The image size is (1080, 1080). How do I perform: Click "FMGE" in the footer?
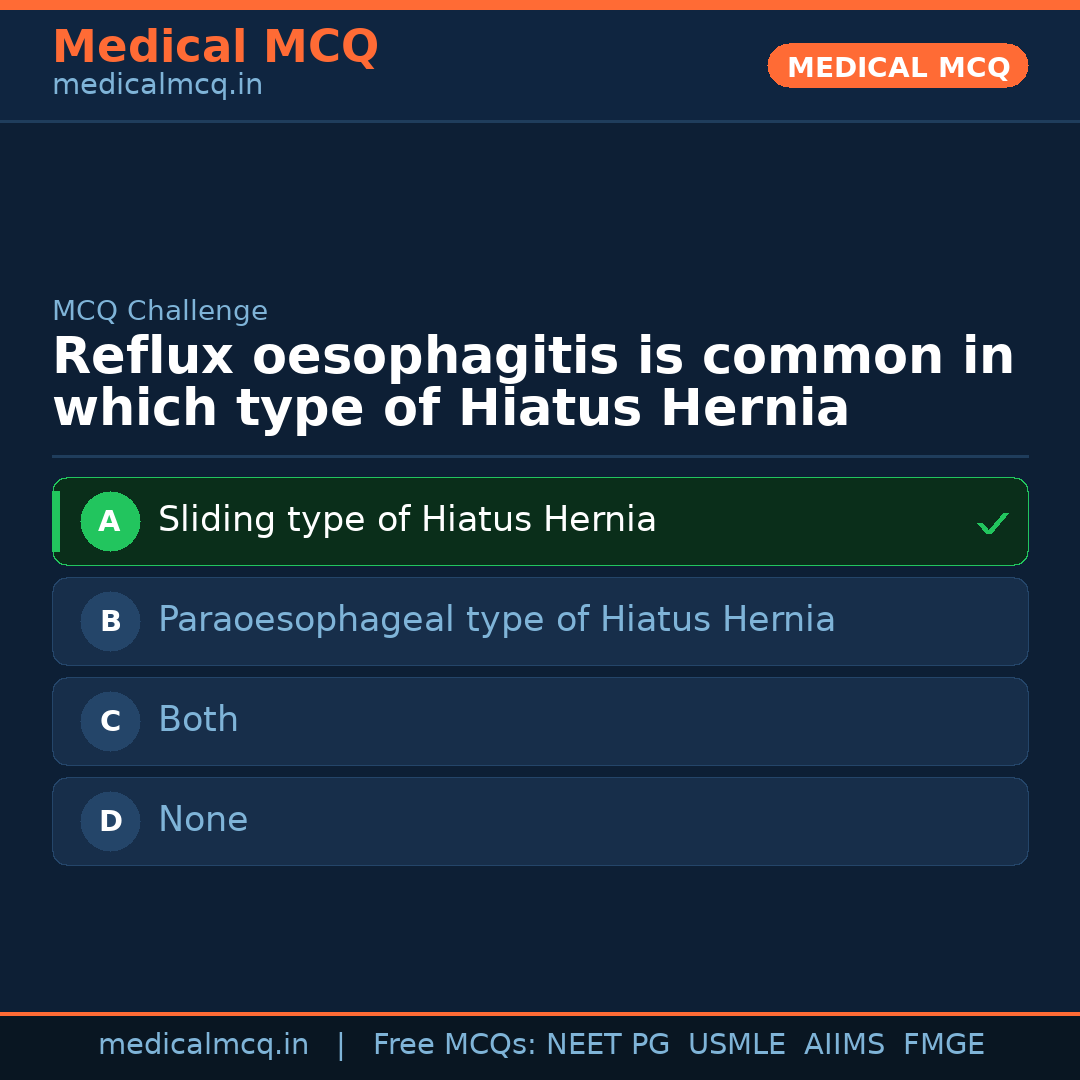click(943, 1045)
